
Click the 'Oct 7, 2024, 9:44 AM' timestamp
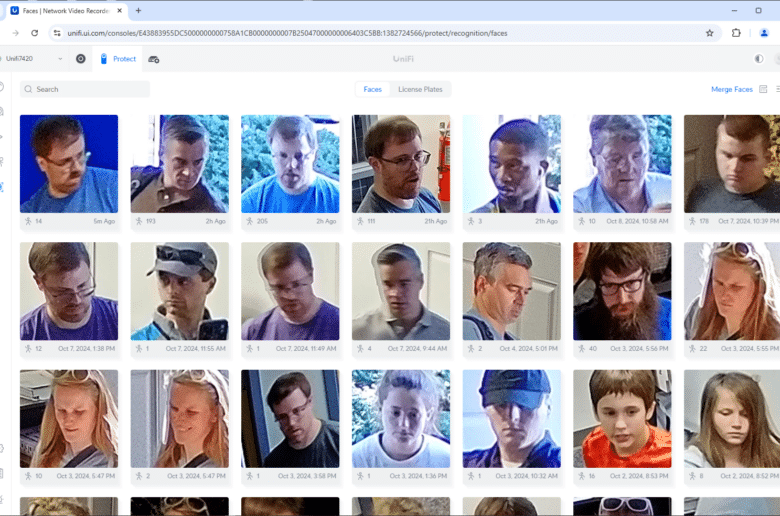[x=417, y=348]
